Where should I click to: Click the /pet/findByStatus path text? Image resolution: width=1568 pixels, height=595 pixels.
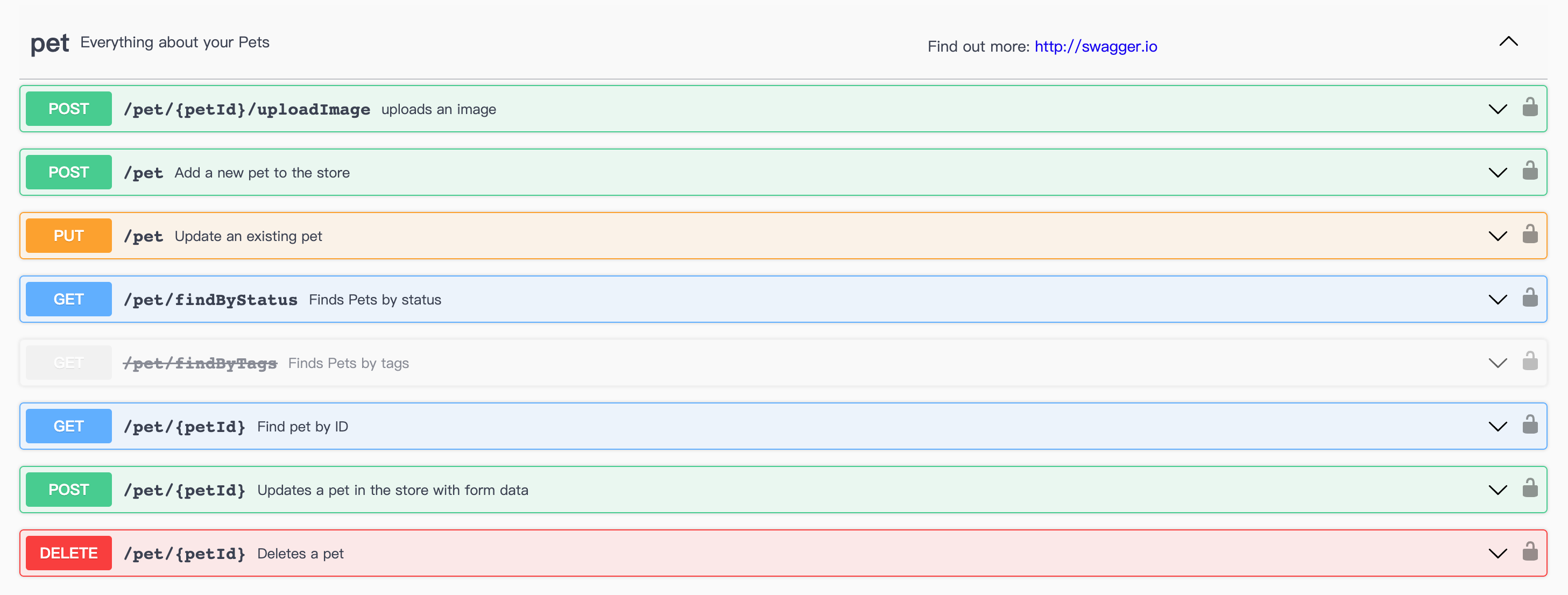[x=210, y=300]
